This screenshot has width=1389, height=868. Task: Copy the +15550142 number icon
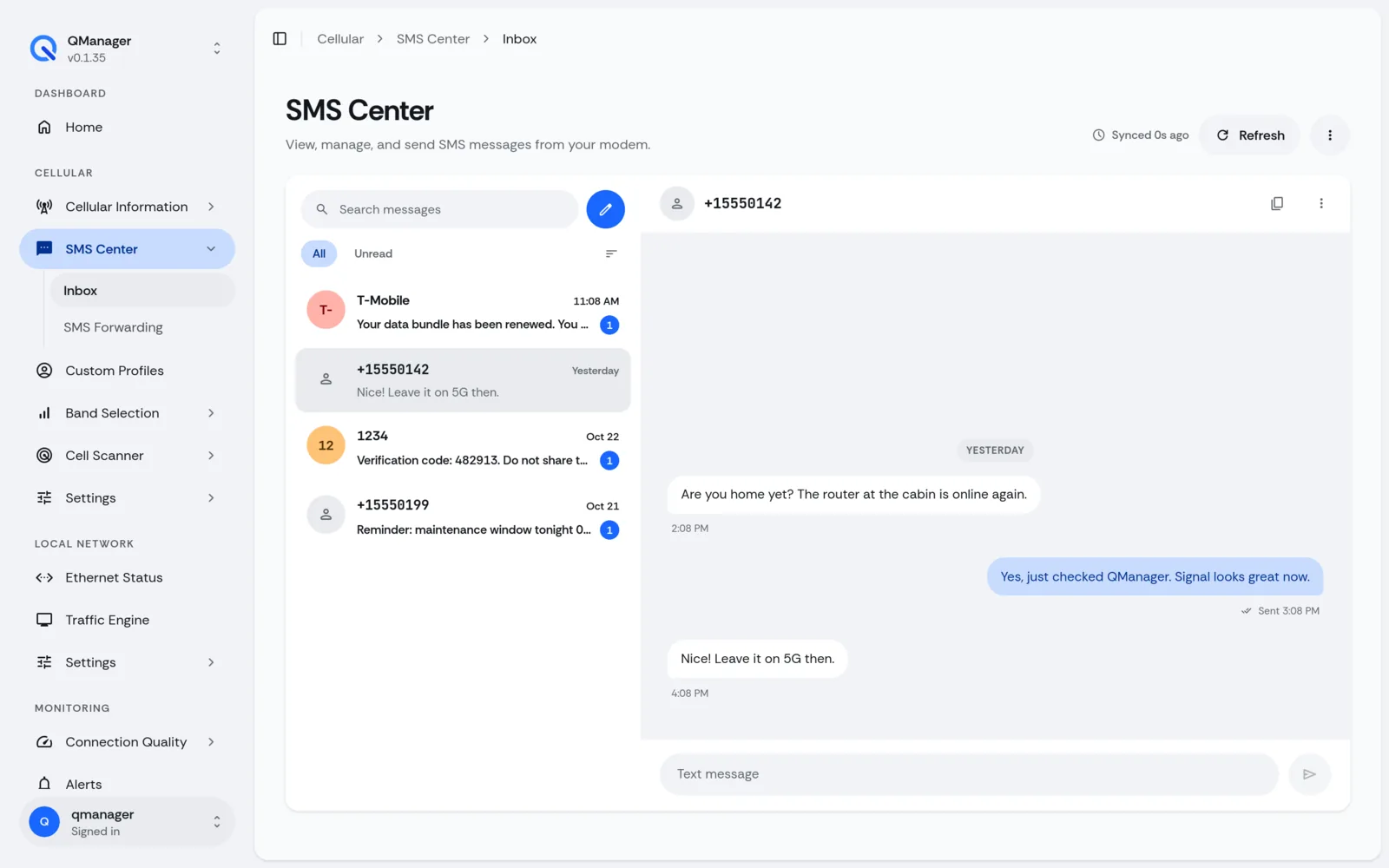1277,203
